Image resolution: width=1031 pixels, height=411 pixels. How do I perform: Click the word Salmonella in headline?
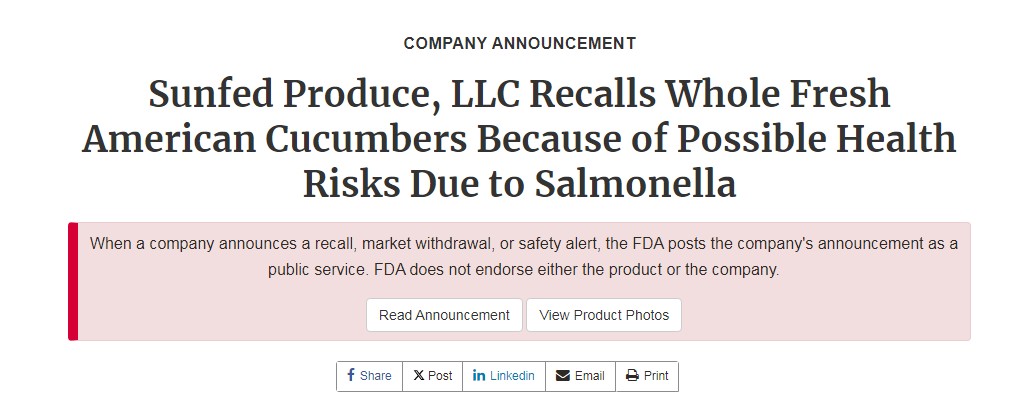pyautogui.click(x=635, y=184)
